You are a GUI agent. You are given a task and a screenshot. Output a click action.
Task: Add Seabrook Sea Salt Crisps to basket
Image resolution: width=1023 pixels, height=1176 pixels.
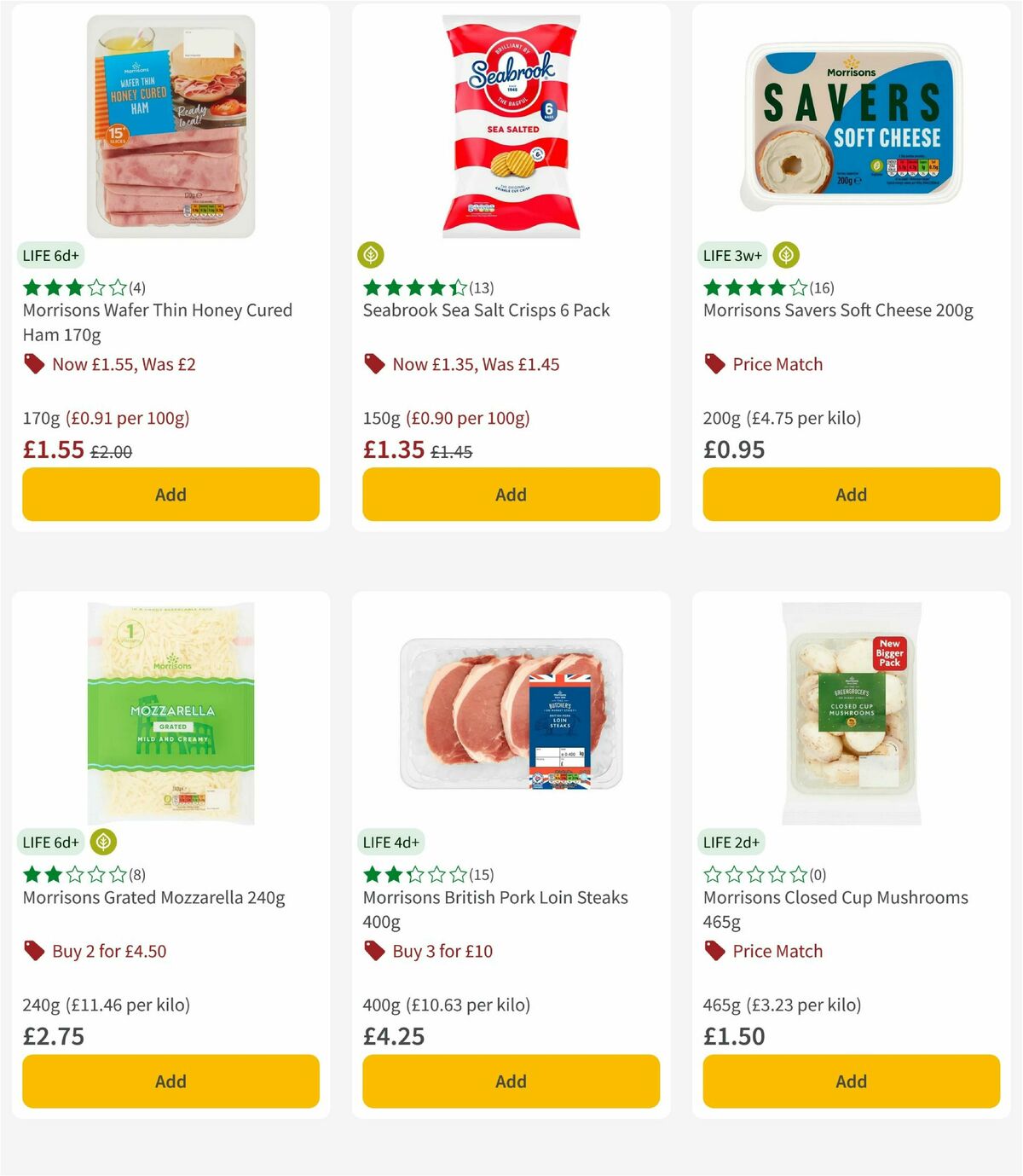510,494
